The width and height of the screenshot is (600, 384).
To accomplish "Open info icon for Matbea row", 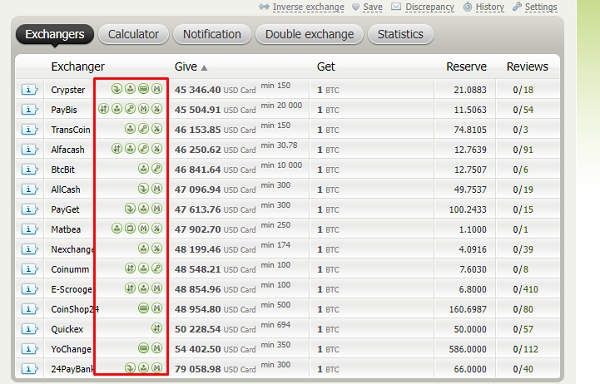I will click(x=29, y=229).
